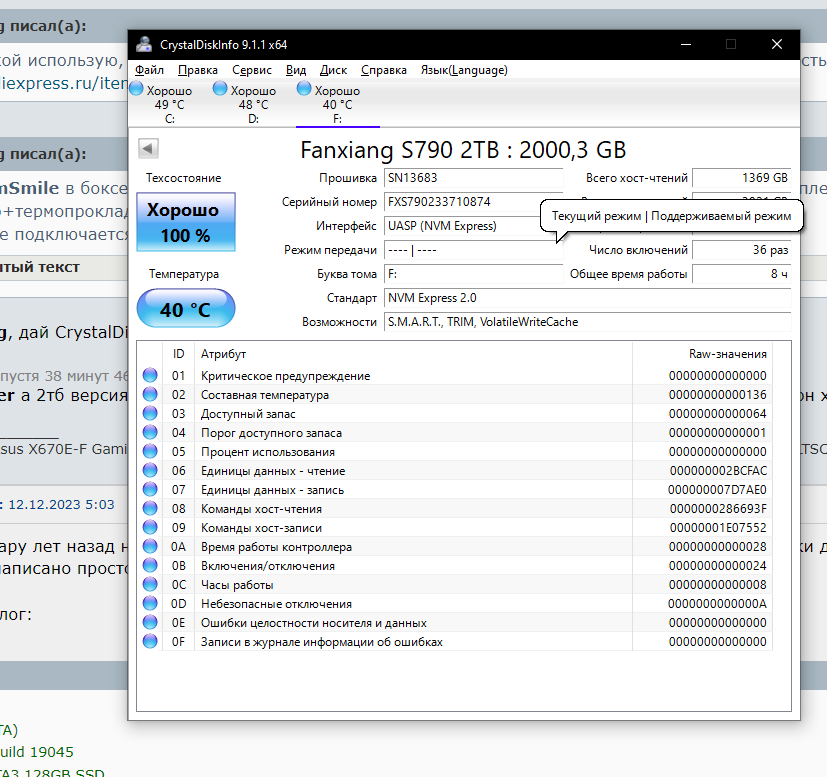Viewport: 827px width, 777px height.
Task: Click the Общее время работы value 8 ч
Action: tap(742, 274)
